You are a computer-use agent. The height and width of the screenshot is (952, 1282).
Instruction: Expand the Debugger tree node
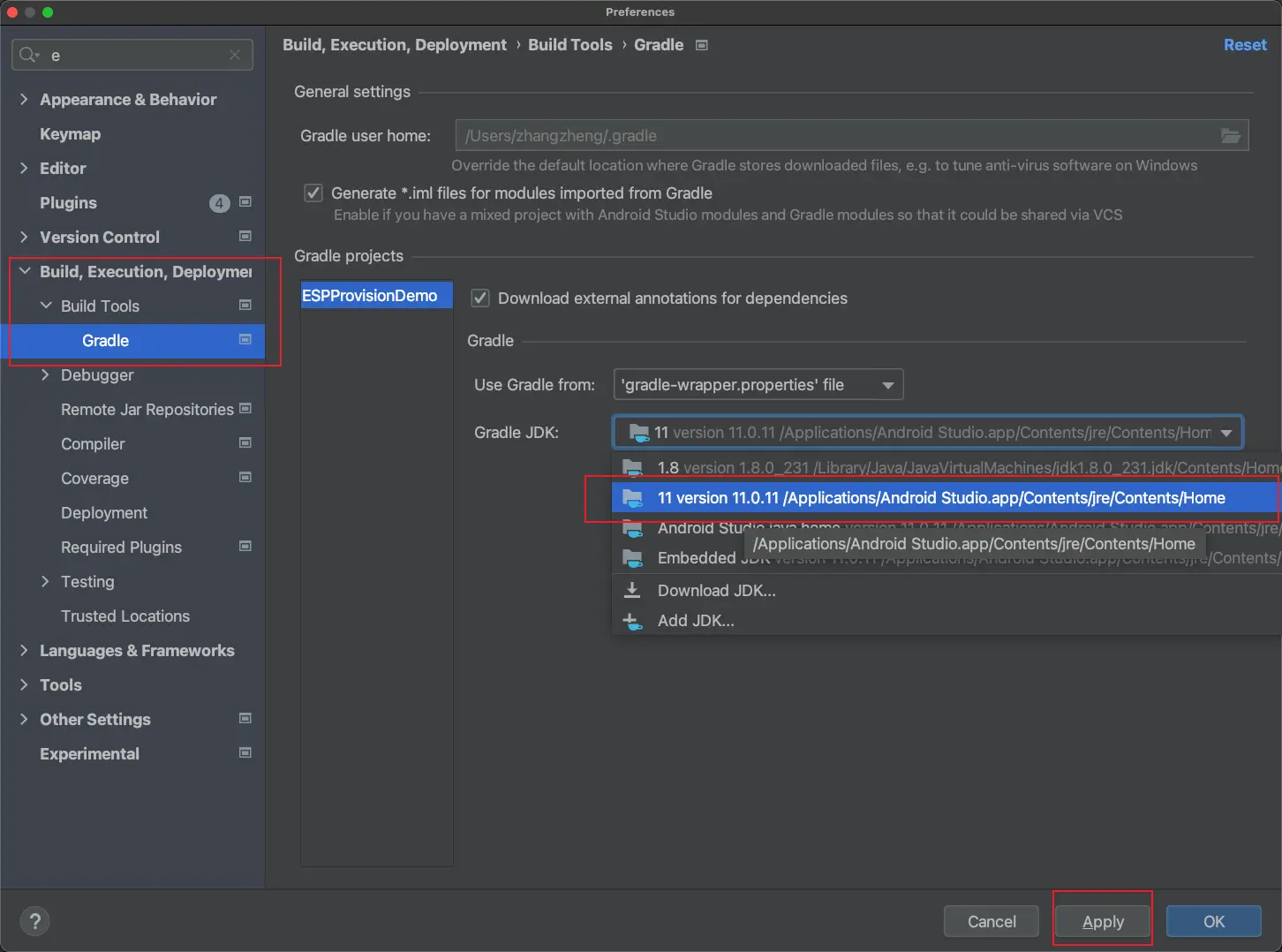coord(45,375)
